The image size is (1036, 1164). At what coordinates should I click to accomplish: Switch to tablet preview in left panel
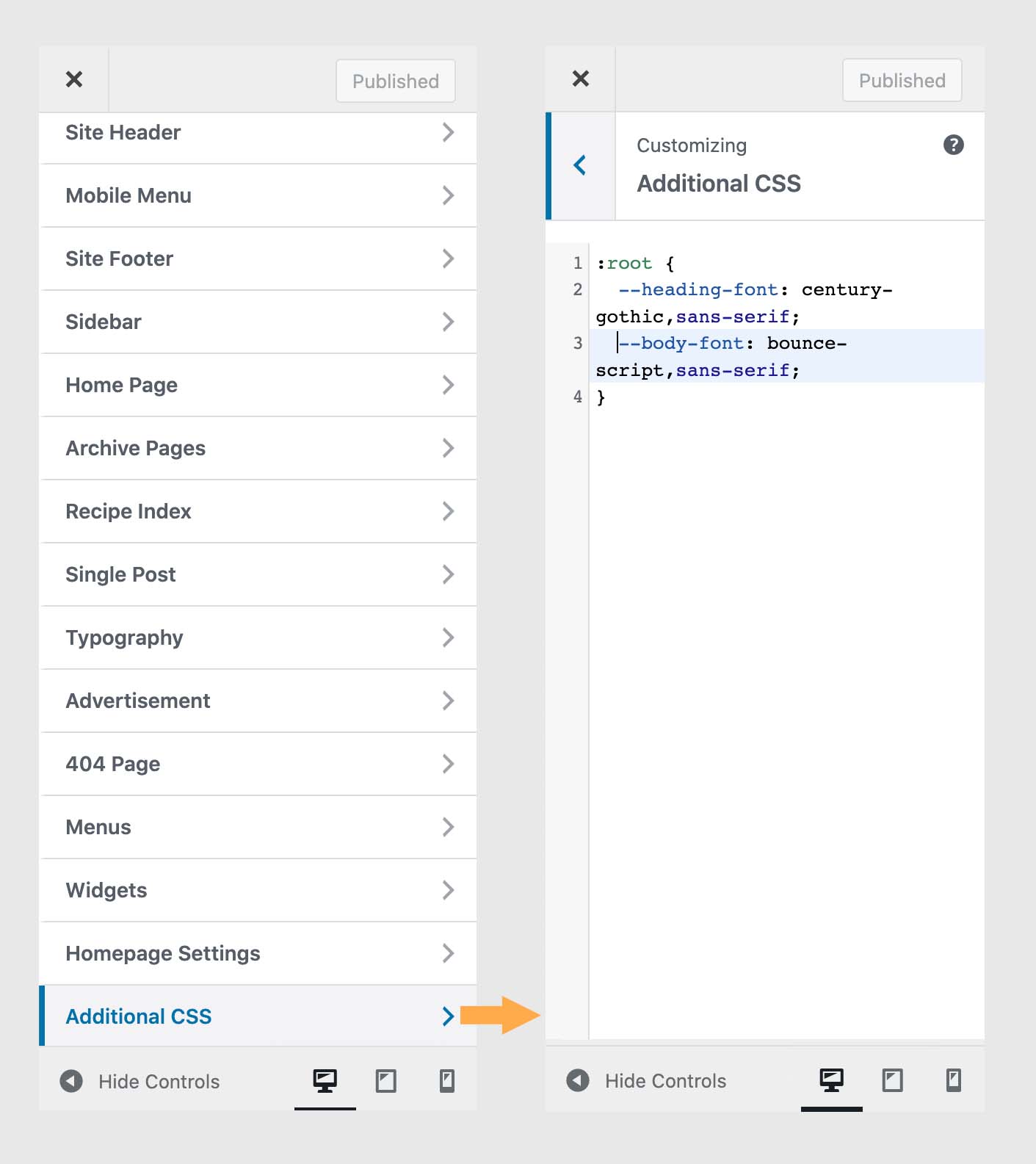385,1081
